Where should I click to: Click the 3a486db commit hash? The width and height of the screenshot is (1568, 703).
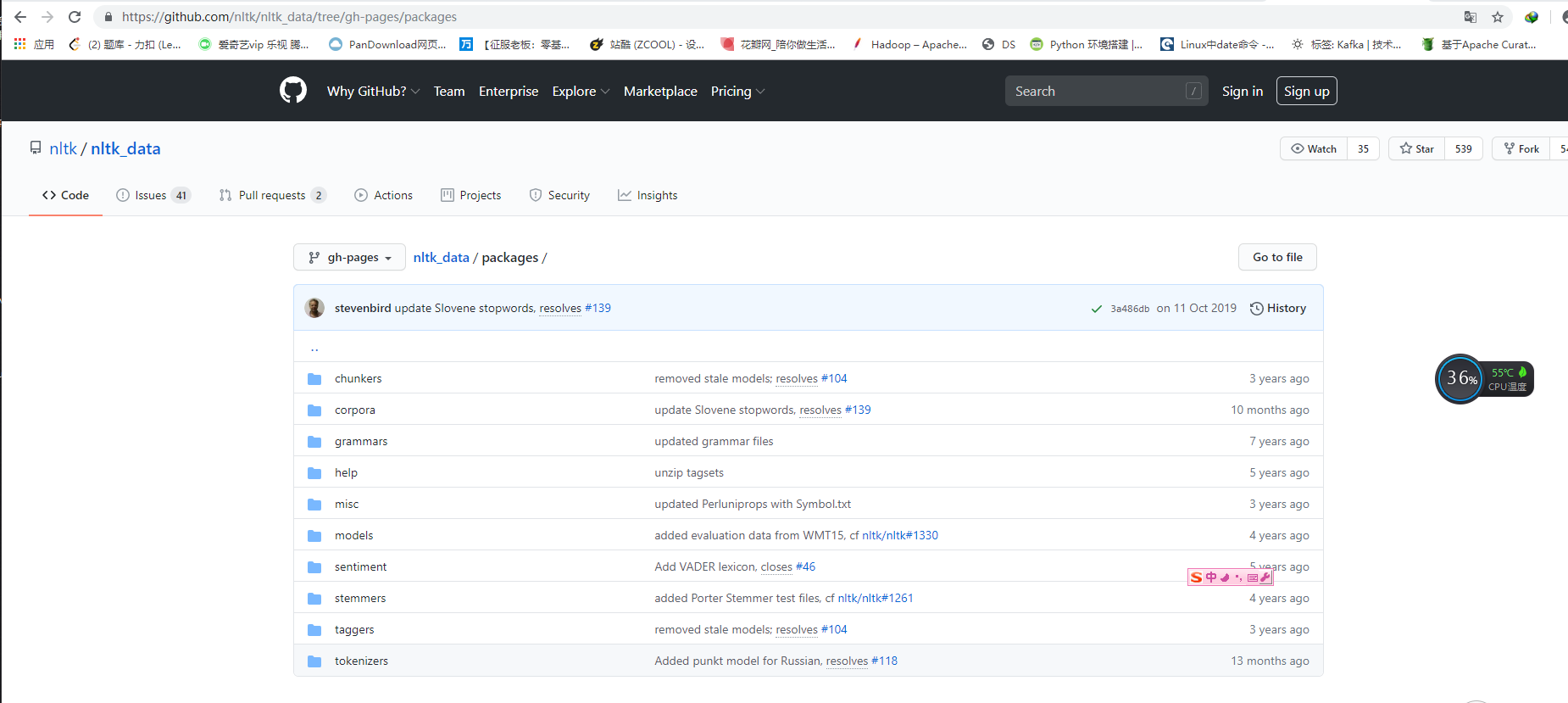coord(1130,309)
